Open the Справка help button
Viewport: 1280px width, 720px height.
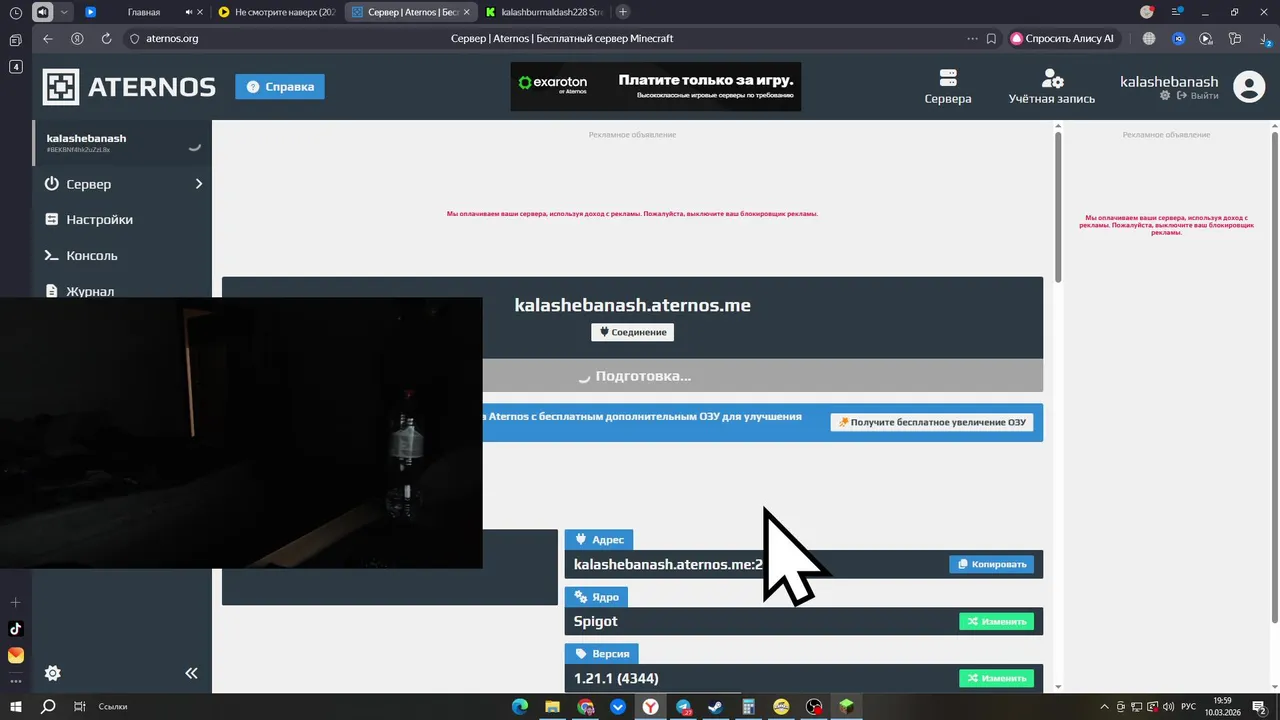pos(280,87)
